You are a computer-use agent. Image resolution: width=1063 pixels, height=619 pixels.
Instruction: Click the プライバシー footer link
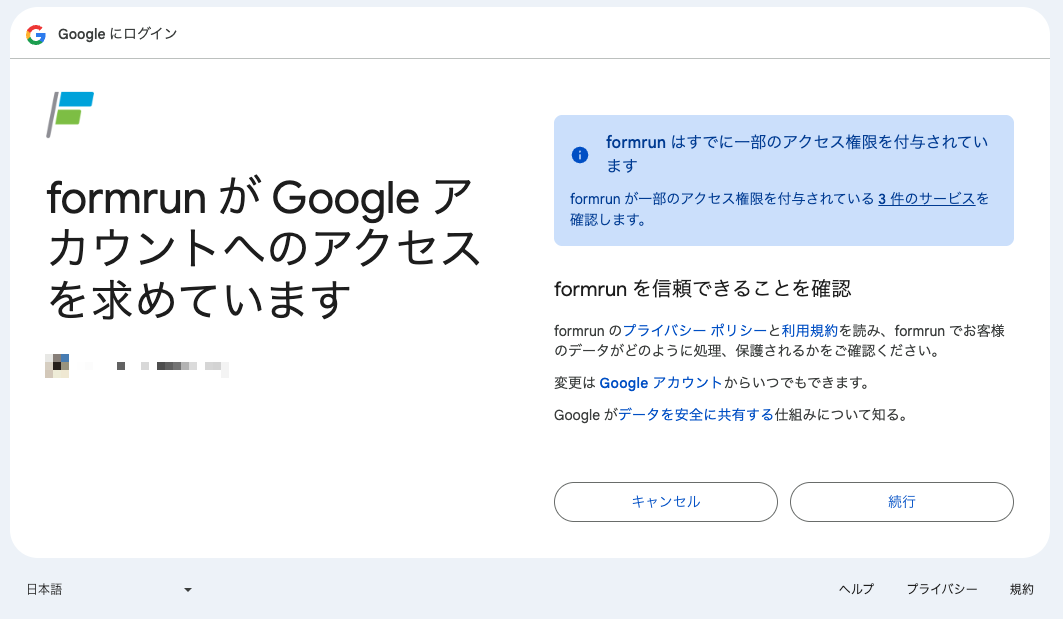click(942, 589)
